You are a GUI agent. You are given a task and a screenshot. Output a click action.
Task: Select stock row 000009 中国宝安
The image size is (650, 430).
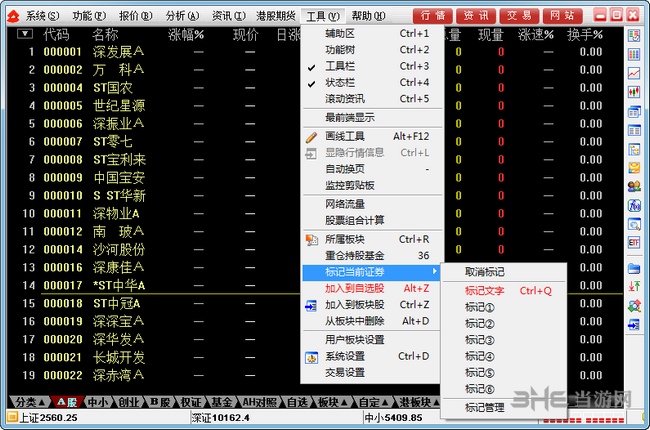click(x=315, y=177)
